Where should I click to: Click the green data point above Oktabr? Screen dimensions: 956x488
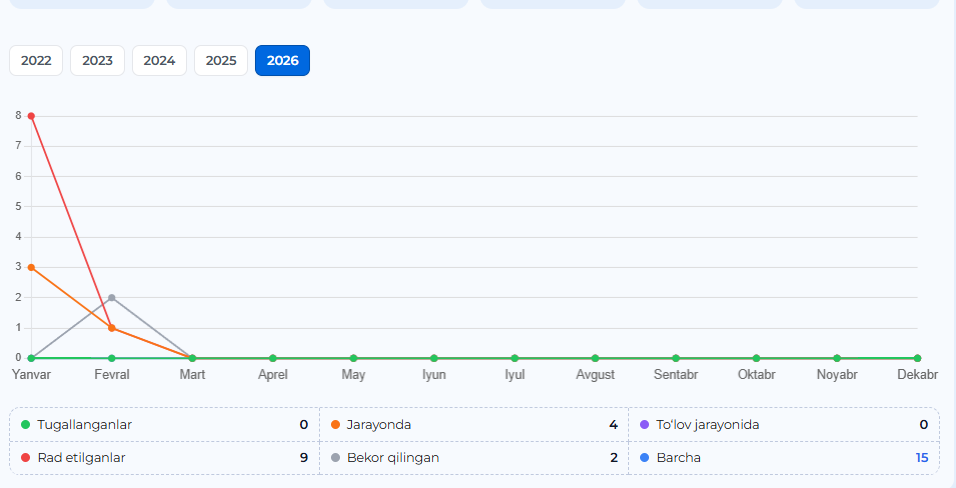pyautogui.click(x=756, y=358)
